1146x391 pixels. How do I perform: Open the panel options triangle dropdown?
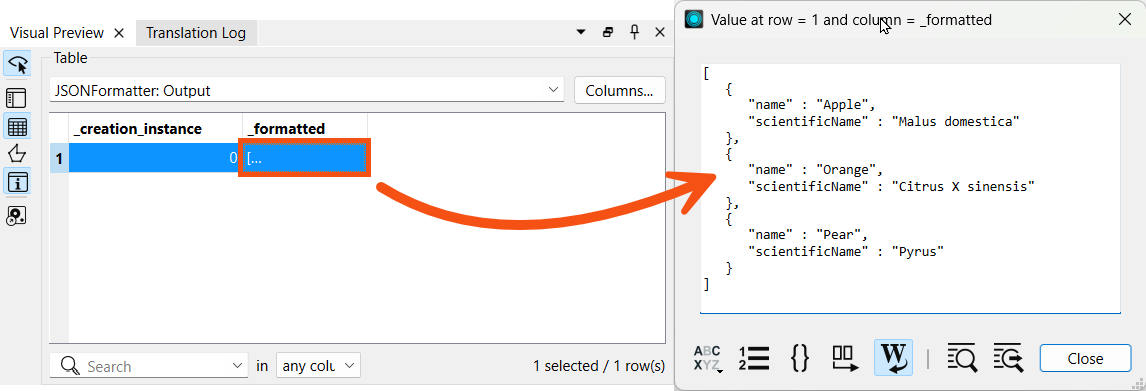pos(582,33)
